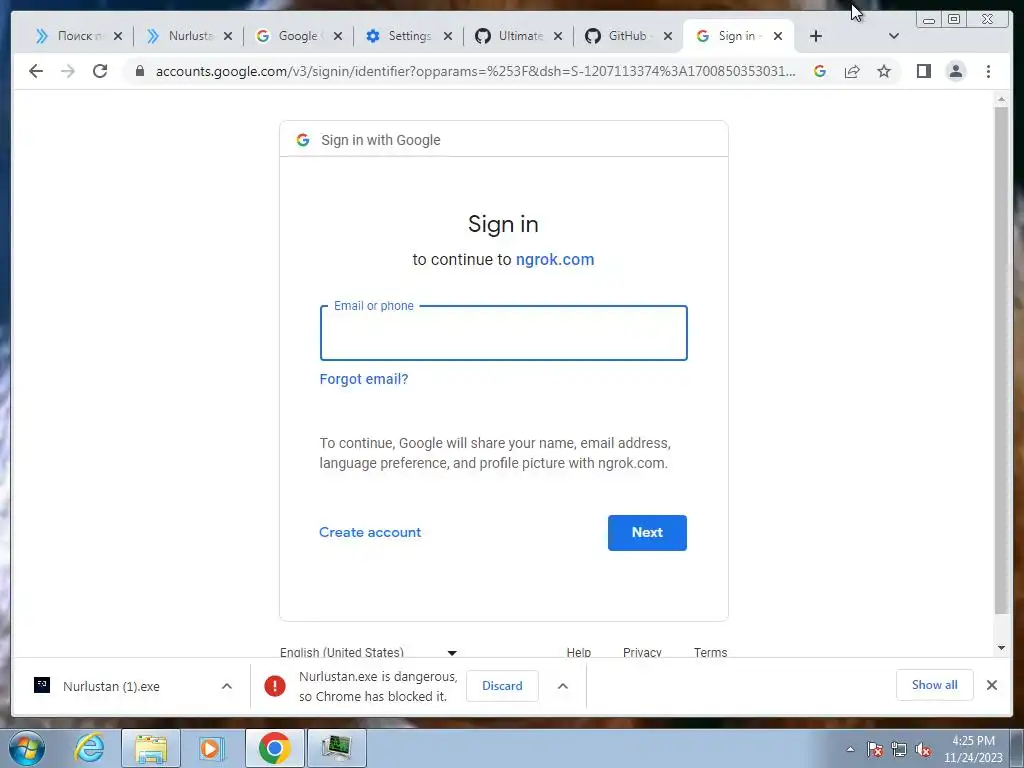1024x768 pixels.
Task: Click the page vertical scrollbar
Action: pyautogui.click(x=1001, y=359)
